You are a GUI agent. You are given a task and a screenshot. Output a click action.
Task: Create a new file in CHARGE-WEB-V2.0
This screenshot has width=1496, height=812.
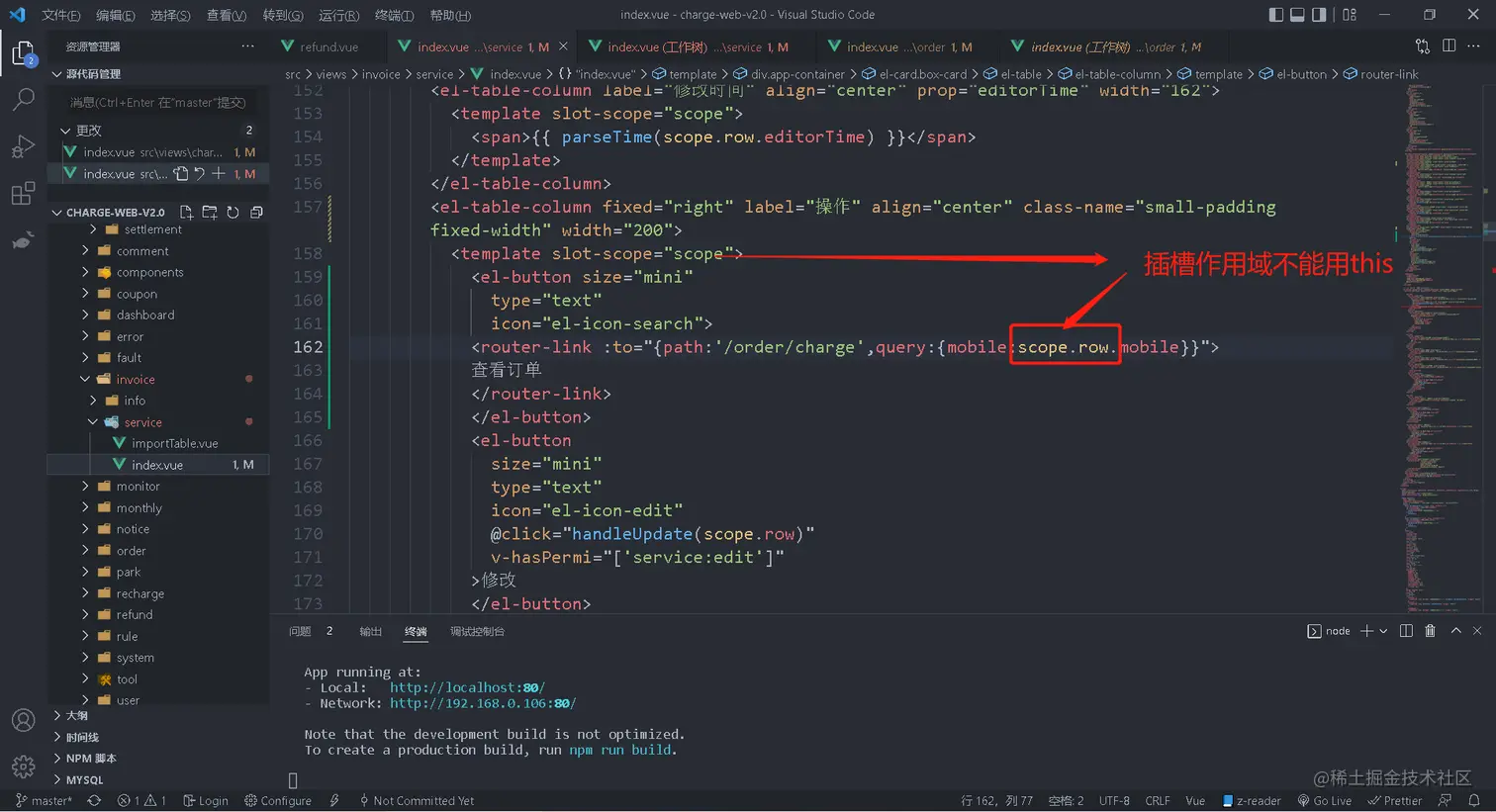pos(186,212)
